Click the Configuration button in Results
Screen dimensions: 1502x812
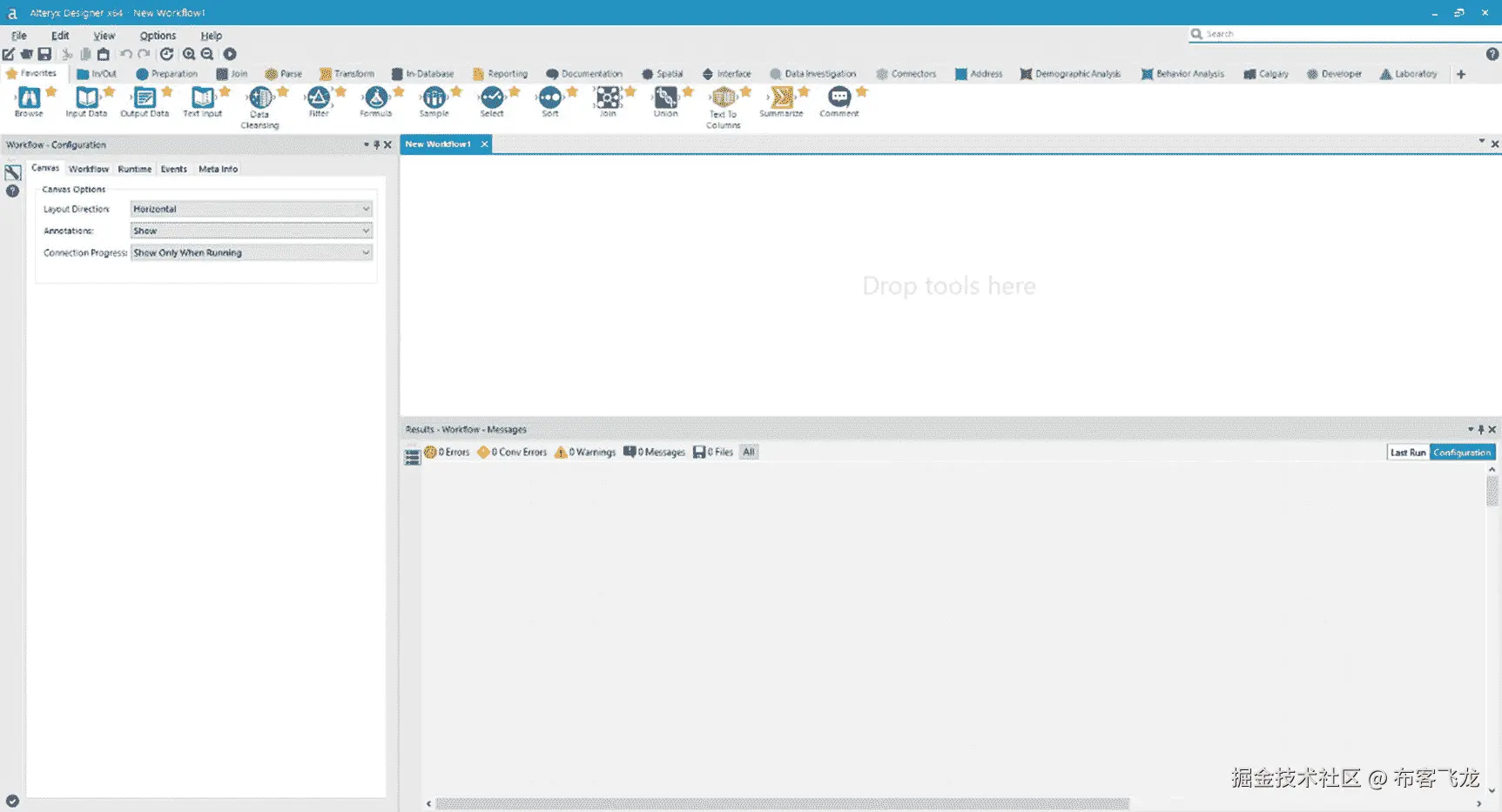pos(1462,453)
